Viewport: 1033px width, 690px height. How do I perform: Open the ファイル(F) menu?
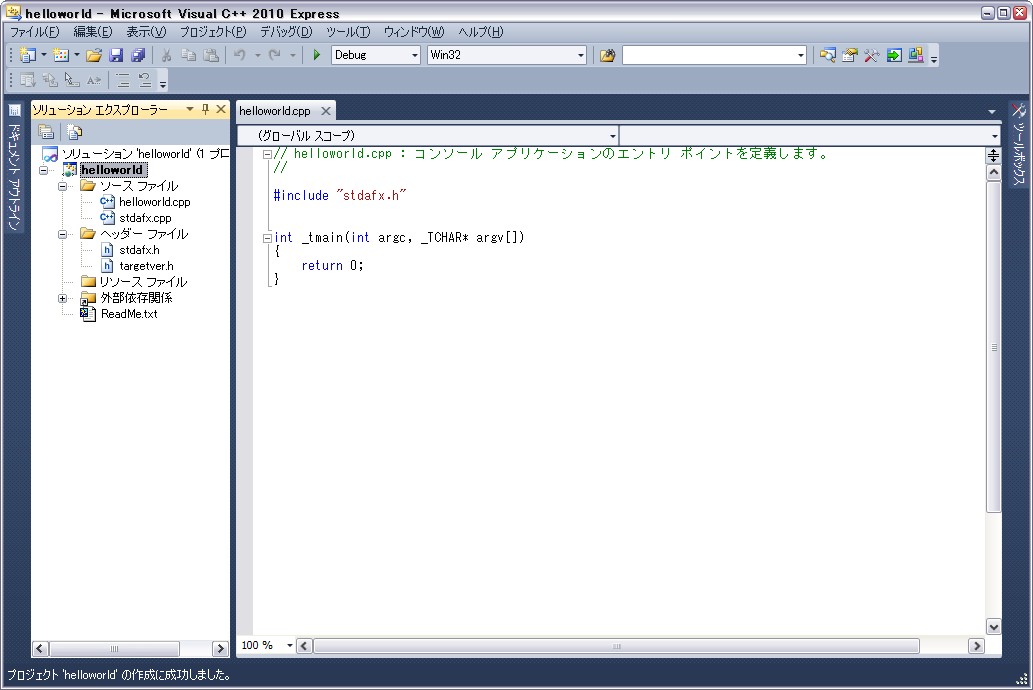pos(34,32)
